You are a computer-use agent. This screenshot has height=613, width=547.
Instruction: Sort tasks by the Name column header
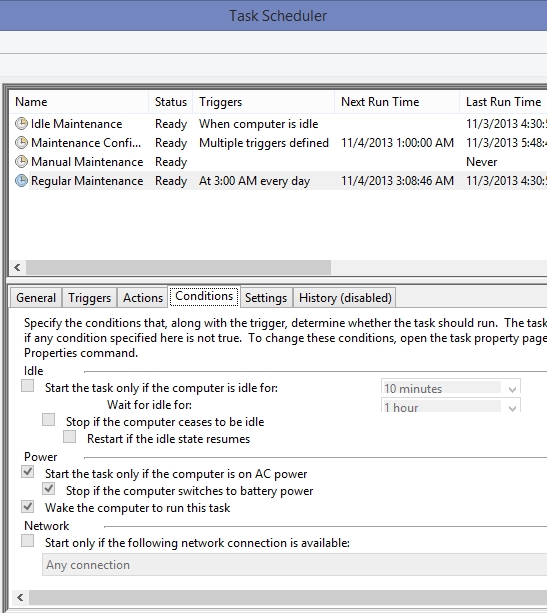79,102
